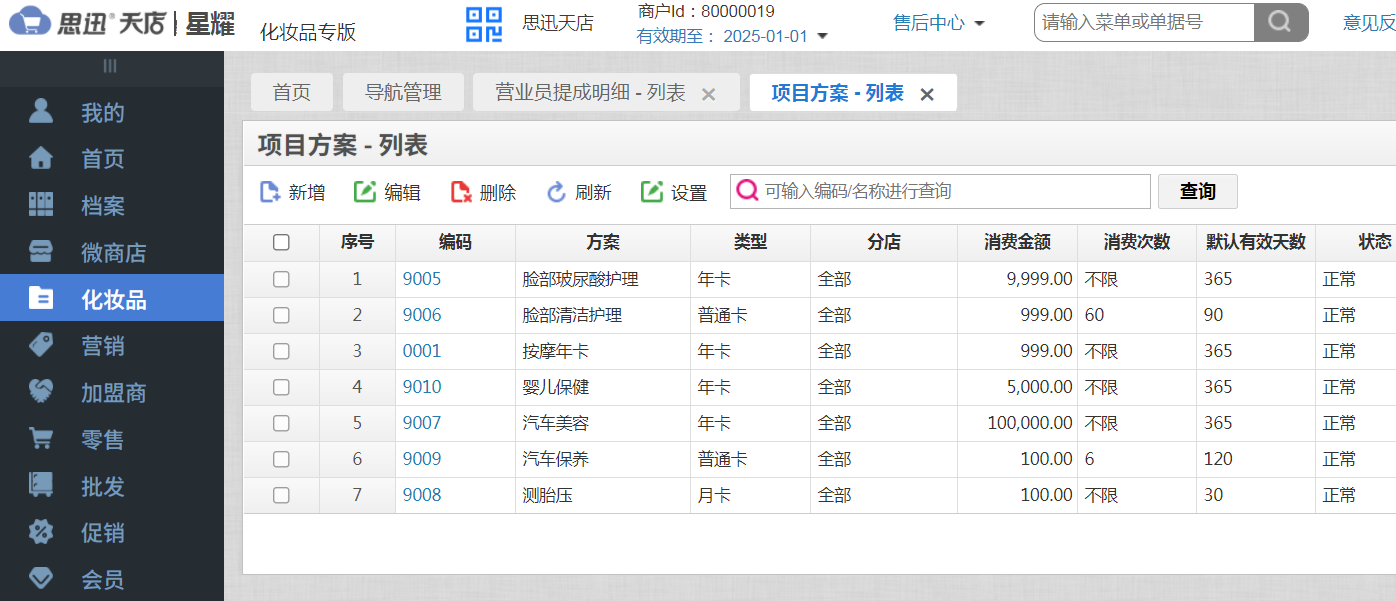Click the 查询 query button

pyautogui.click(x=1197, y=191)
